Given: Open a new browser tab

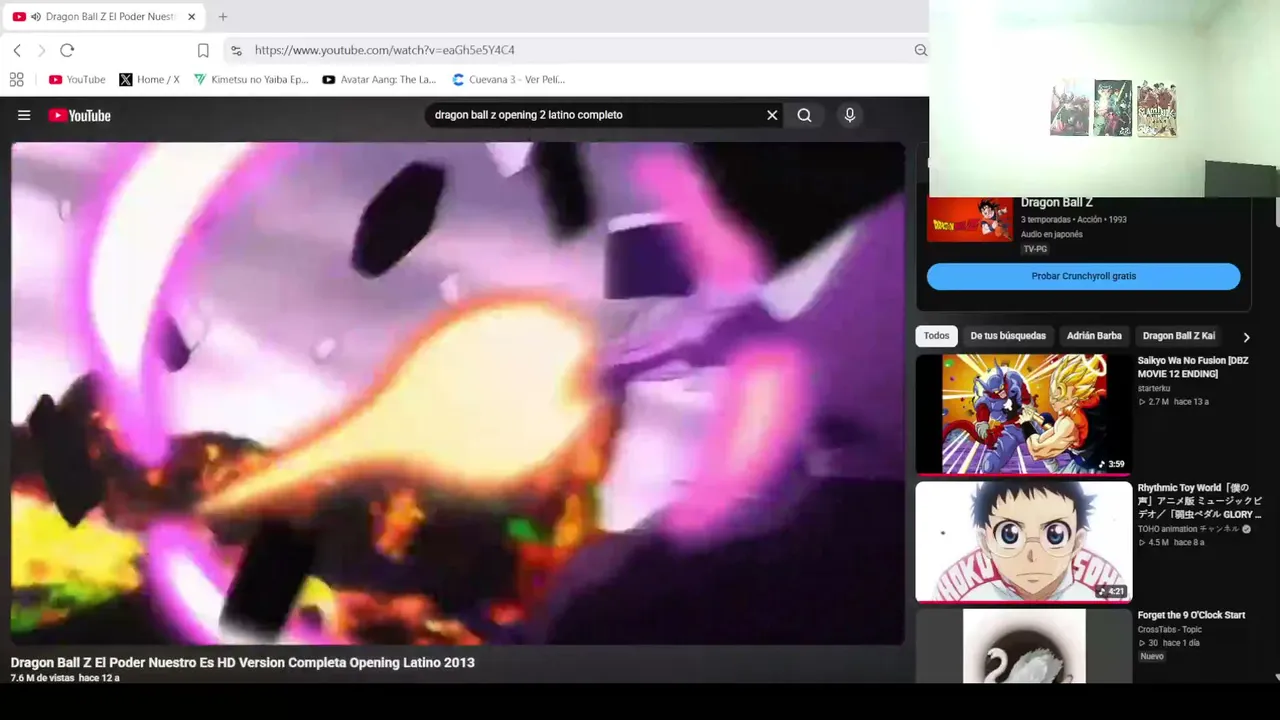Looking at the screenshot, I should pyautogui.click(x=223, y=17).
